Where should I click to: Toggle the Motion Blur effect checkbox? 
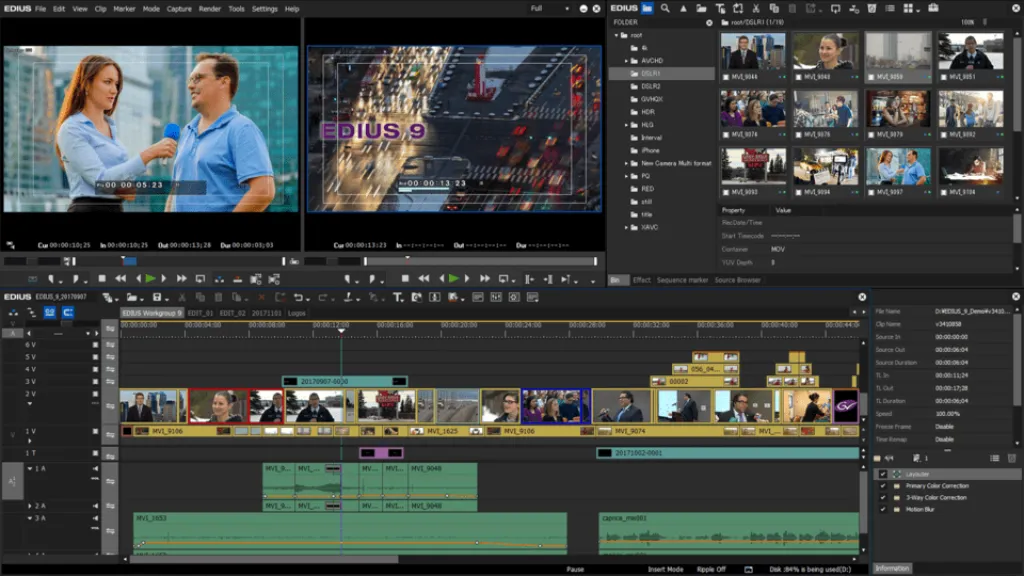[883, 509]
